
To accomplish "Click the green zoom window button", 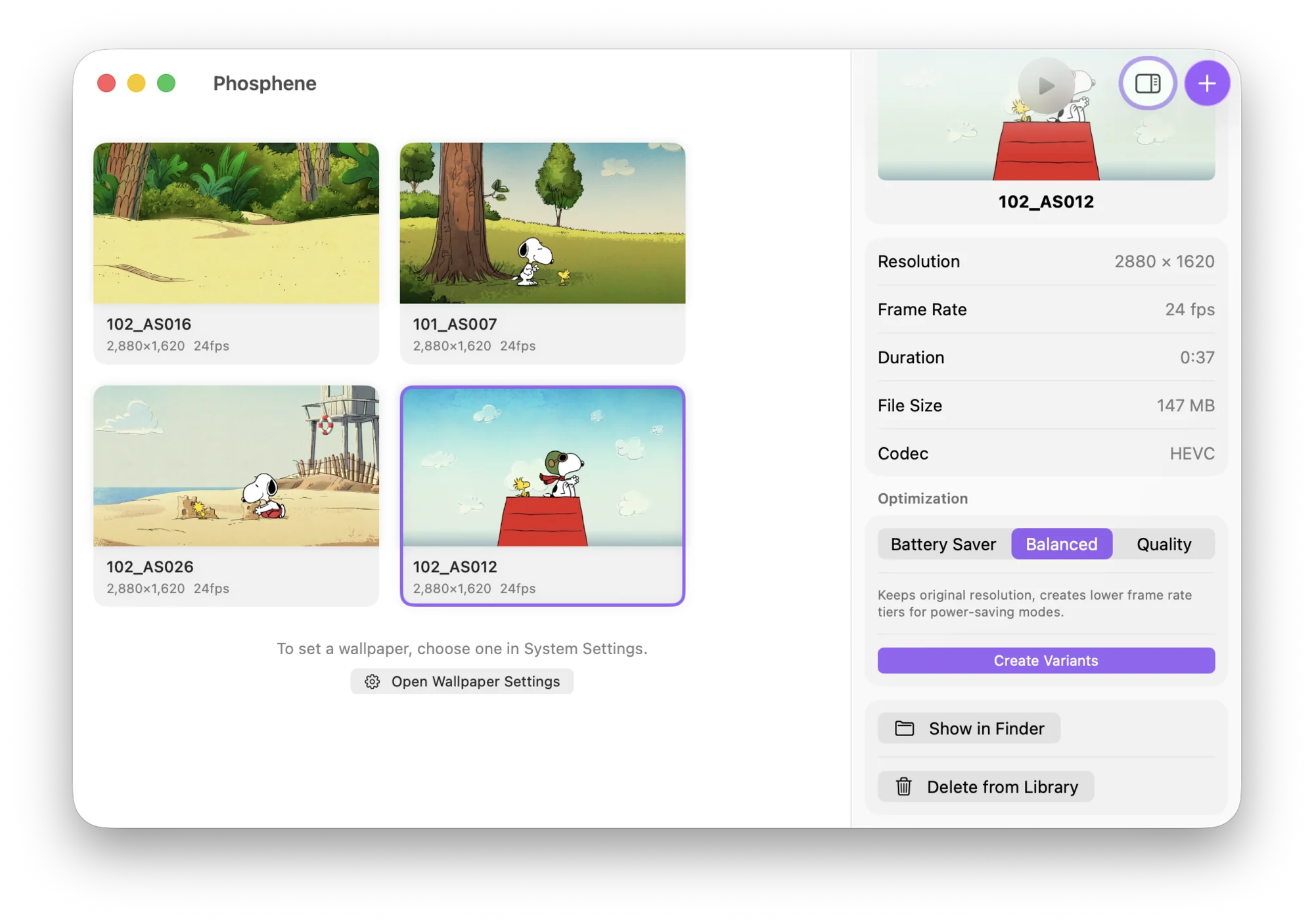I will tap(166, 83).
